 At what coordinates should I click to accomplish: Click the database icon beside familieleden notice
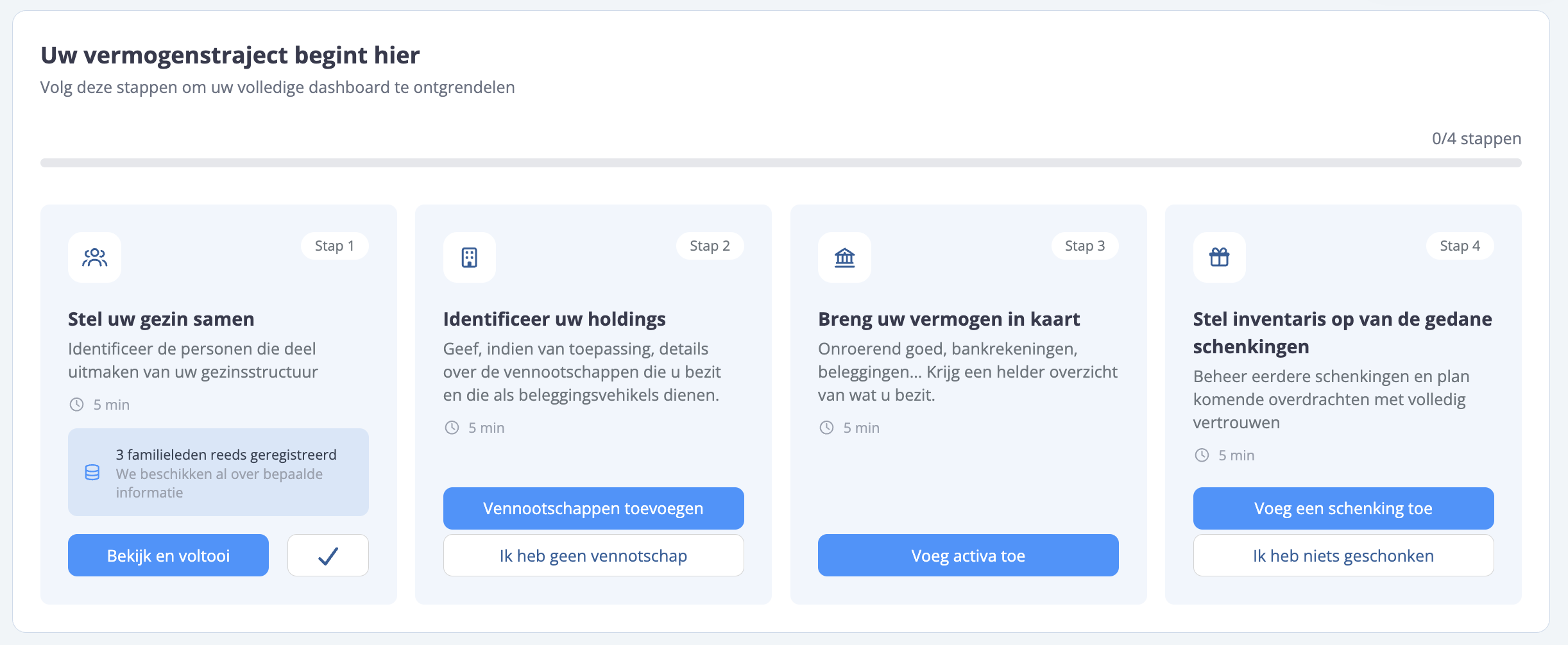click(92, 473)
